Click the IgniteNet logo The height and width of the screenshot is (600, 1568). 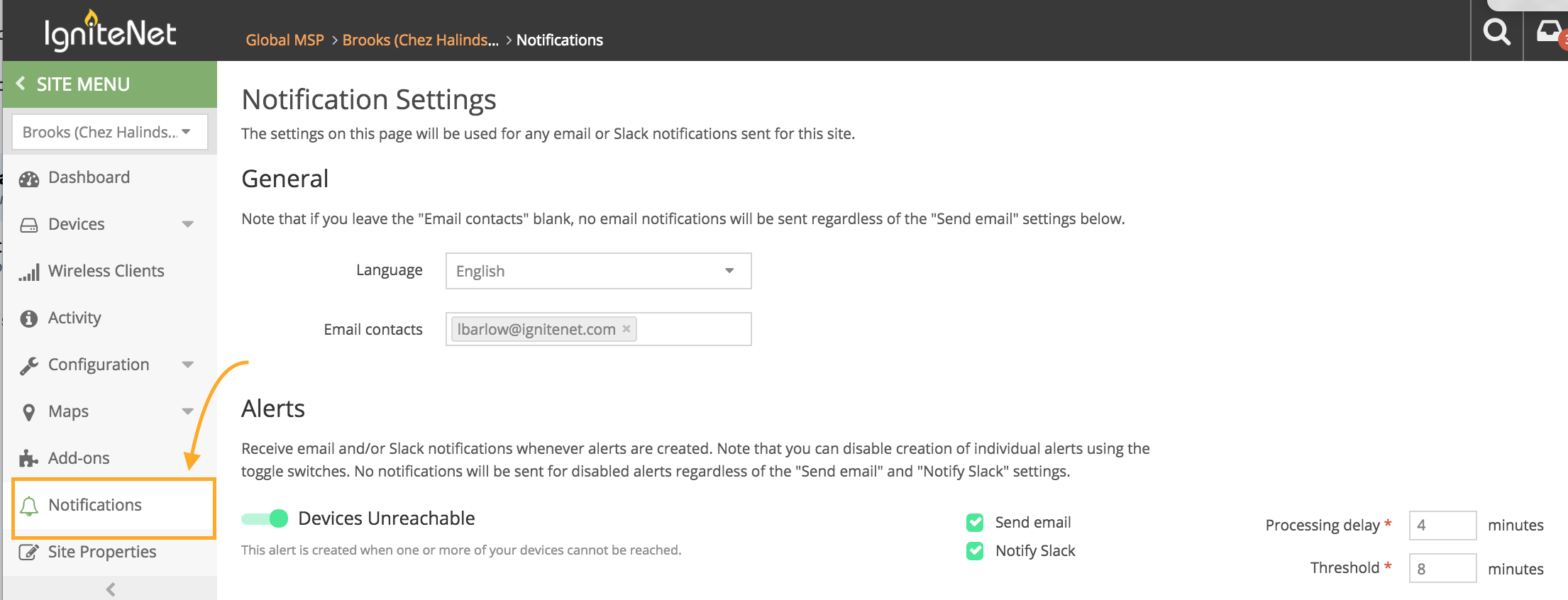pos(110,32)
